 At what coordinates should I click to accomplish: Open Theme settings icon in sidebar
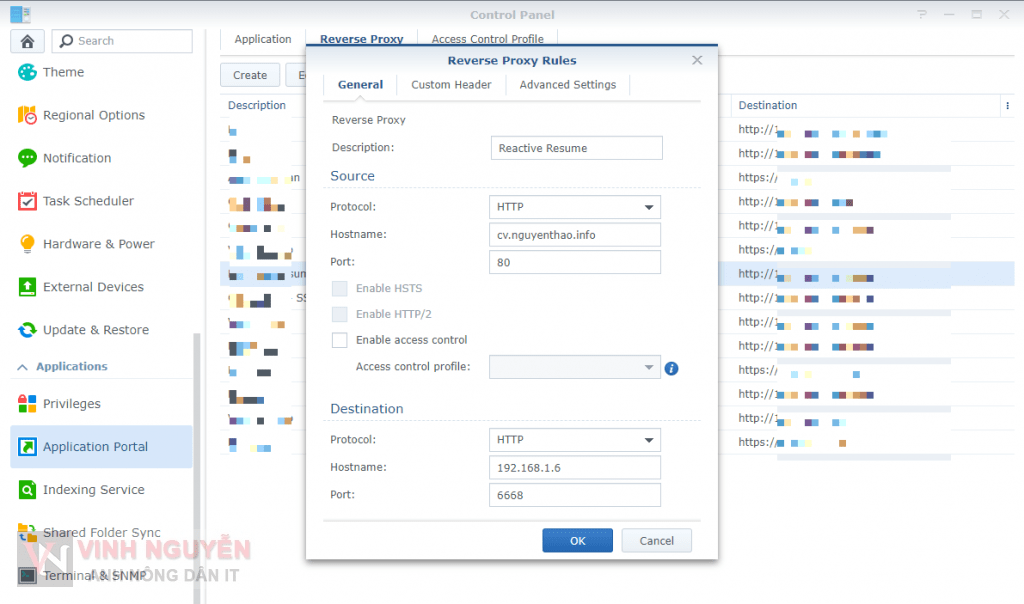point(27,72)
